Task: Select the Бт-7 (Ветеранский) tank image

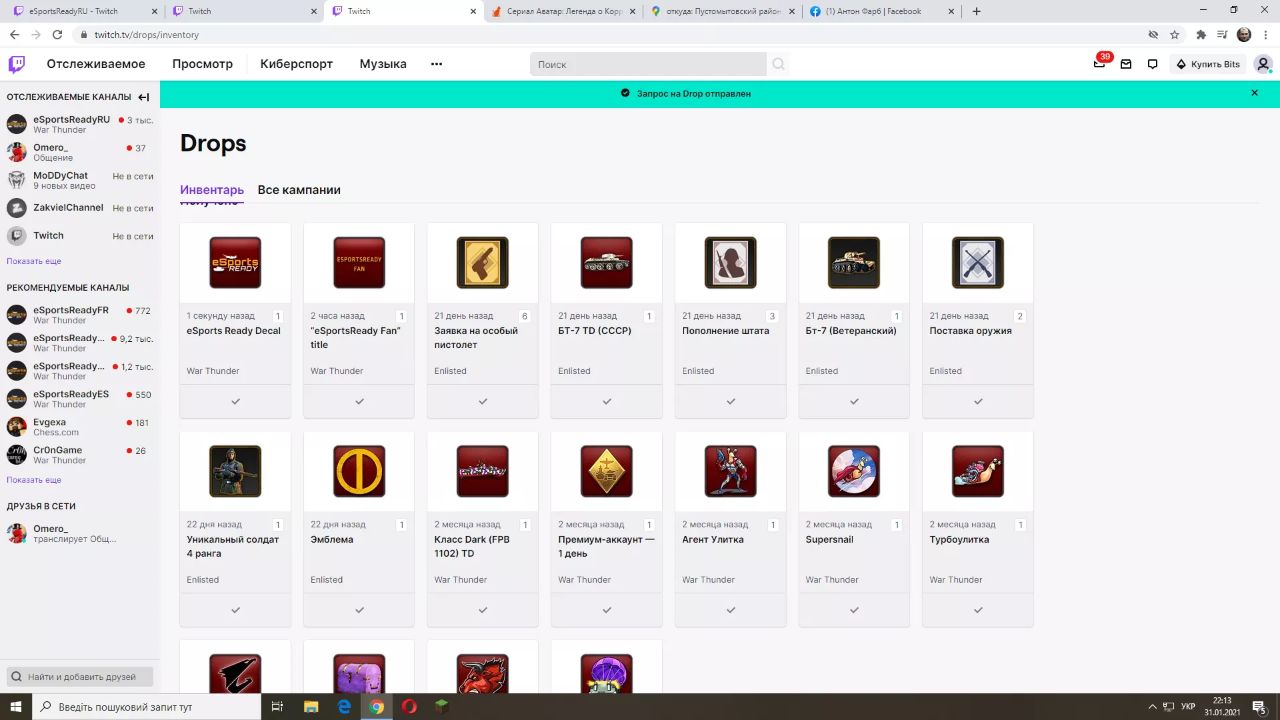Action: tap(854, 262)
